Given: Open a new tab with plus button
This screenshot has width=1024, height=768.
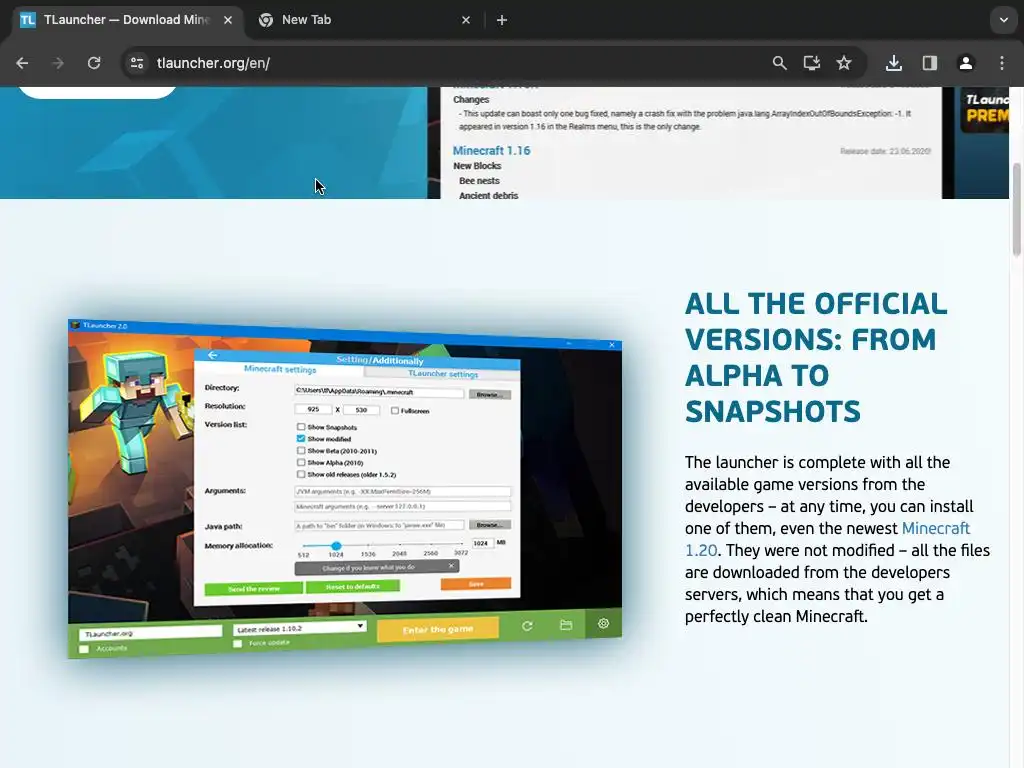Looking at the screenshot, I should coord(502,20).
